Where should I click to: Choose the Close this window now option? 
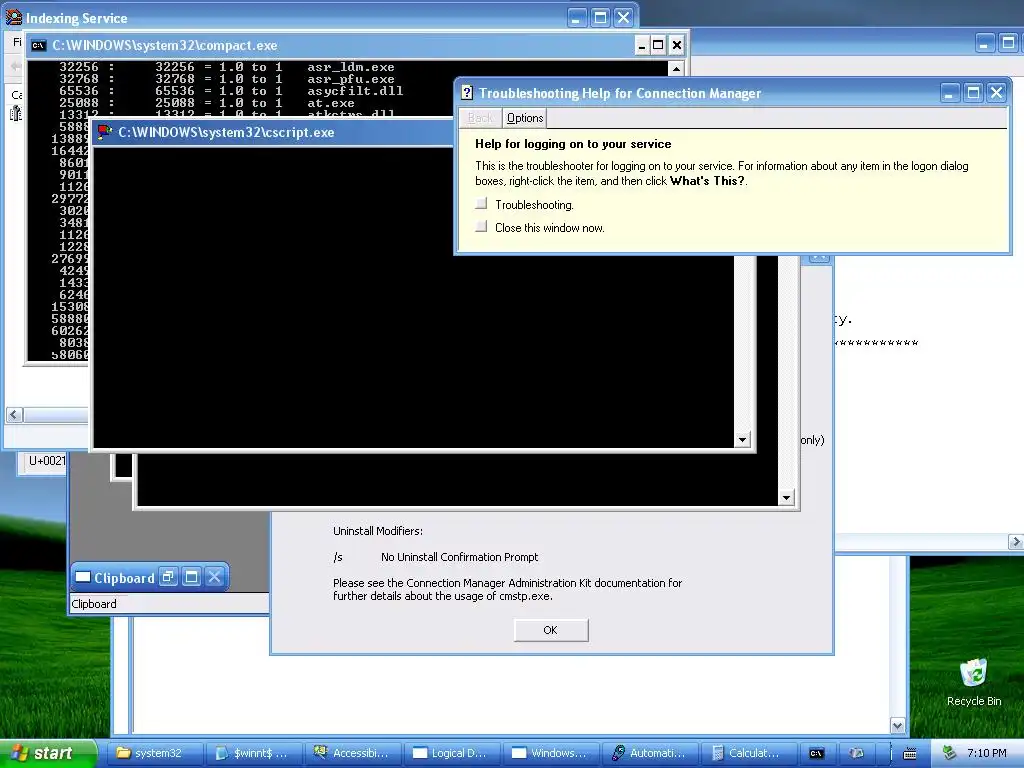pyautogui.click(x=481, y=227)
